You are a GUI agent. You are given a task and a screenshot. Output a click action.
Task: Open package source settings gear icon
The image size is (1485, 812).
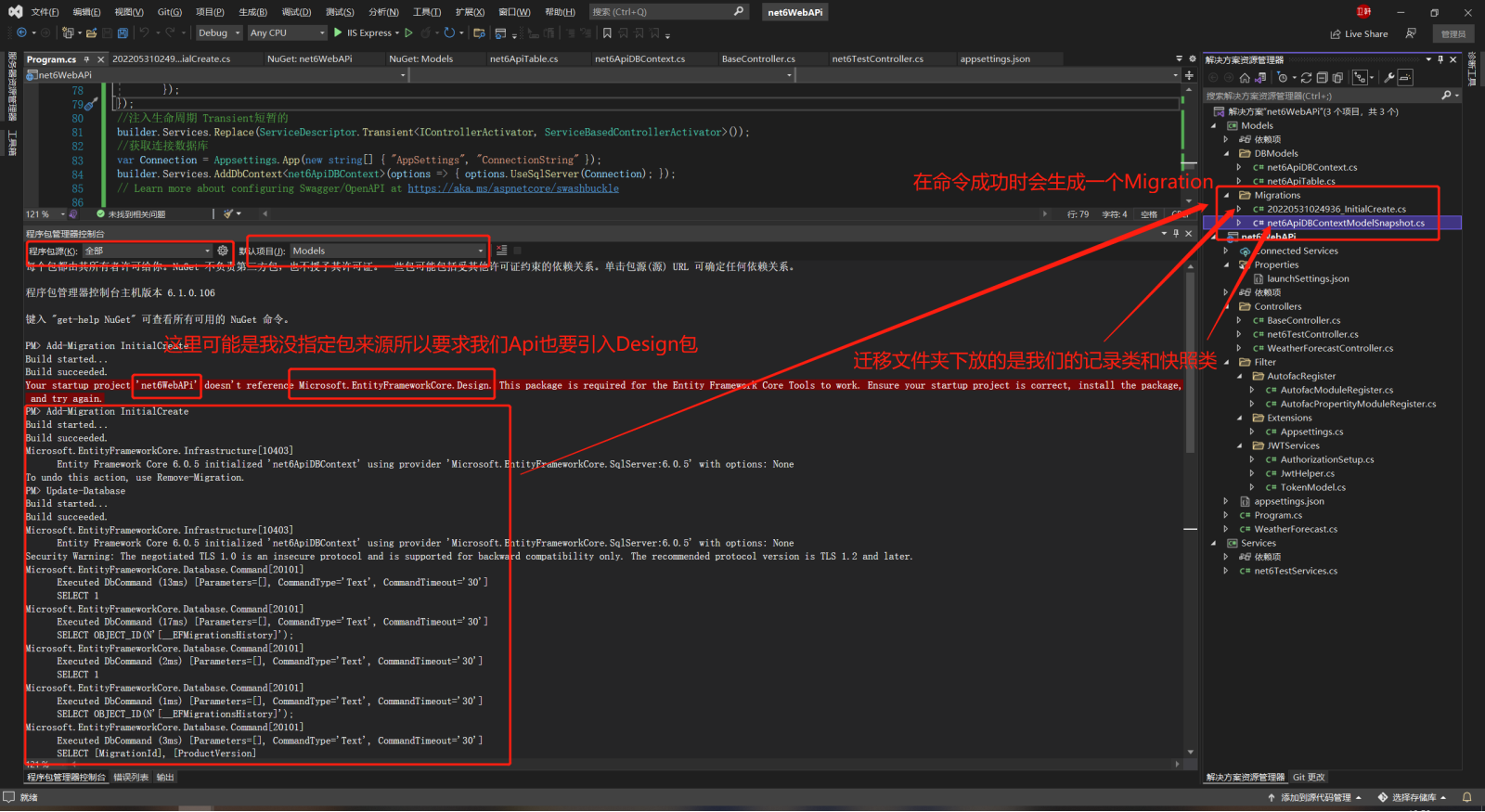223,251
